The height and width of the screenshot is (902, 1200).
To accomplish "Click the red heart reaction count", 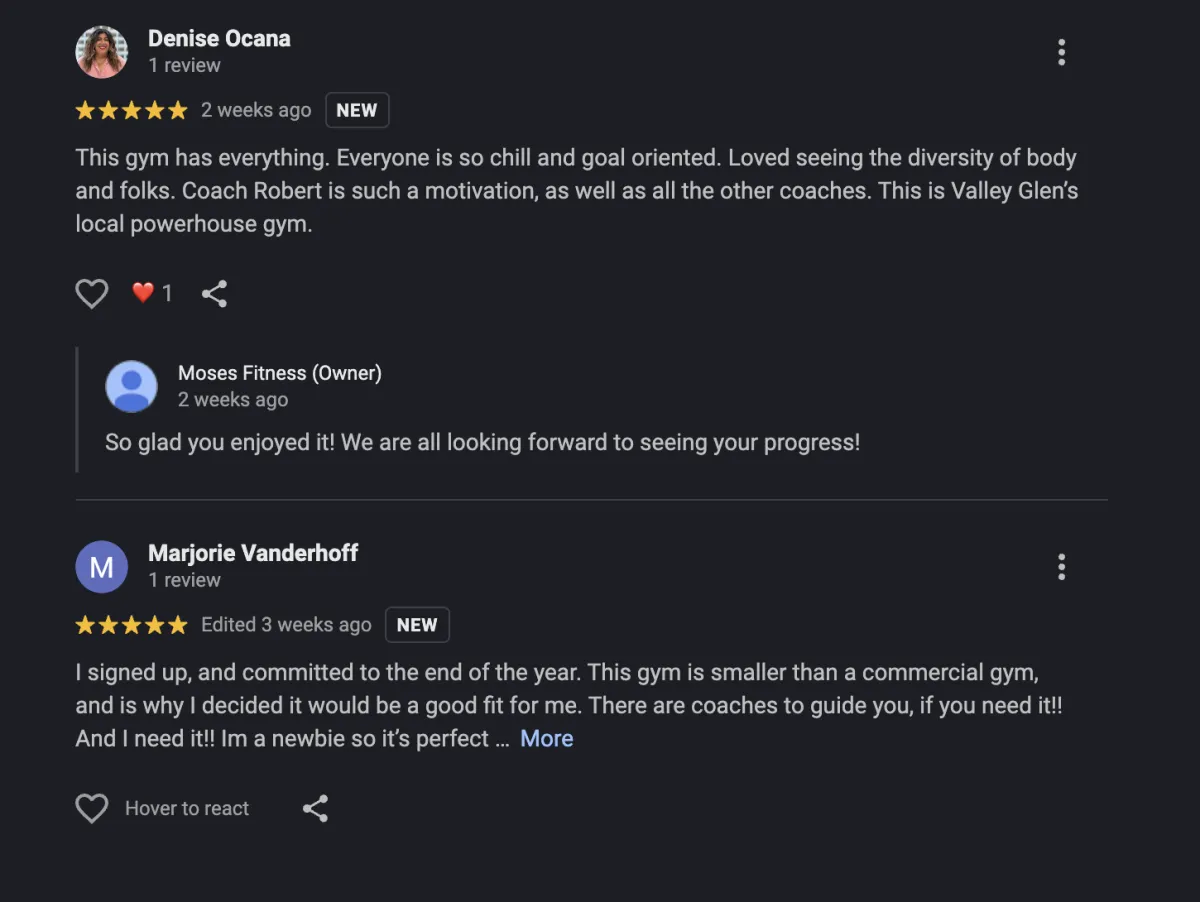I will [152, 293].
